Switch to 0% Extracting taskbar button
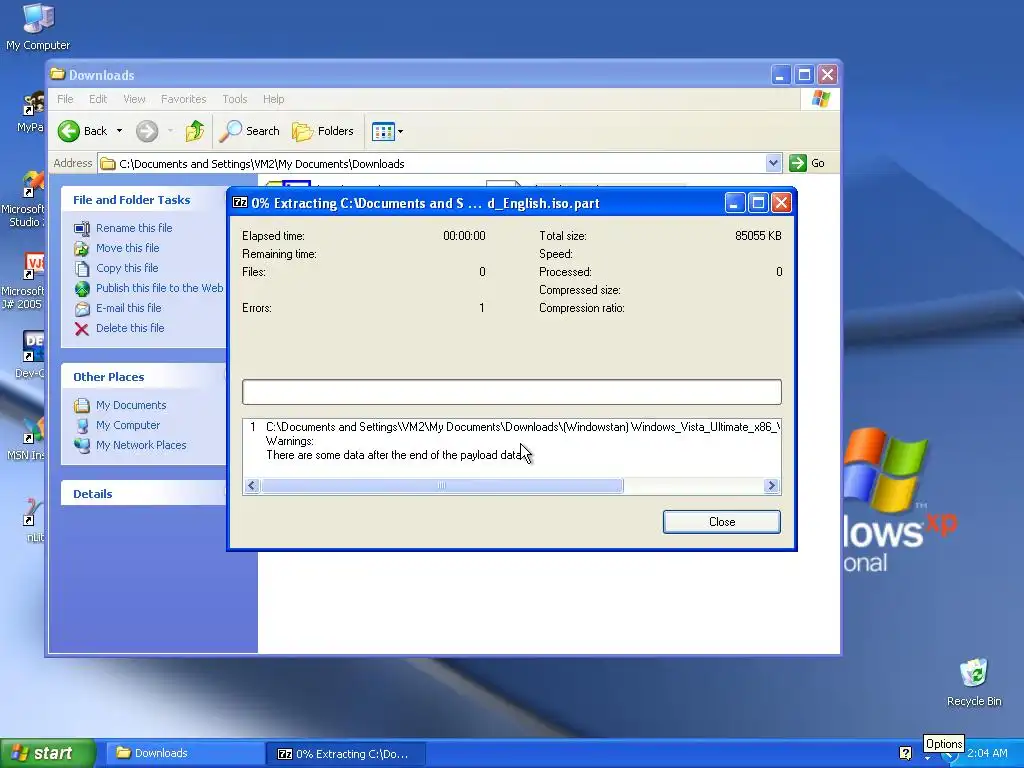 click(x=346, y=753)
